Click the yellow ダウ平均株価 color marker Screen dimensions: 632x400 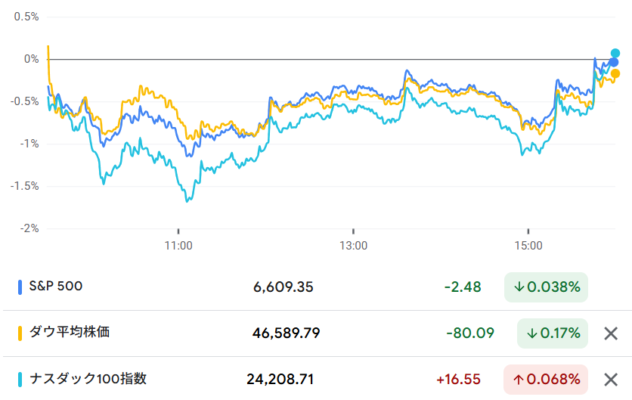[x=21, y=333]
